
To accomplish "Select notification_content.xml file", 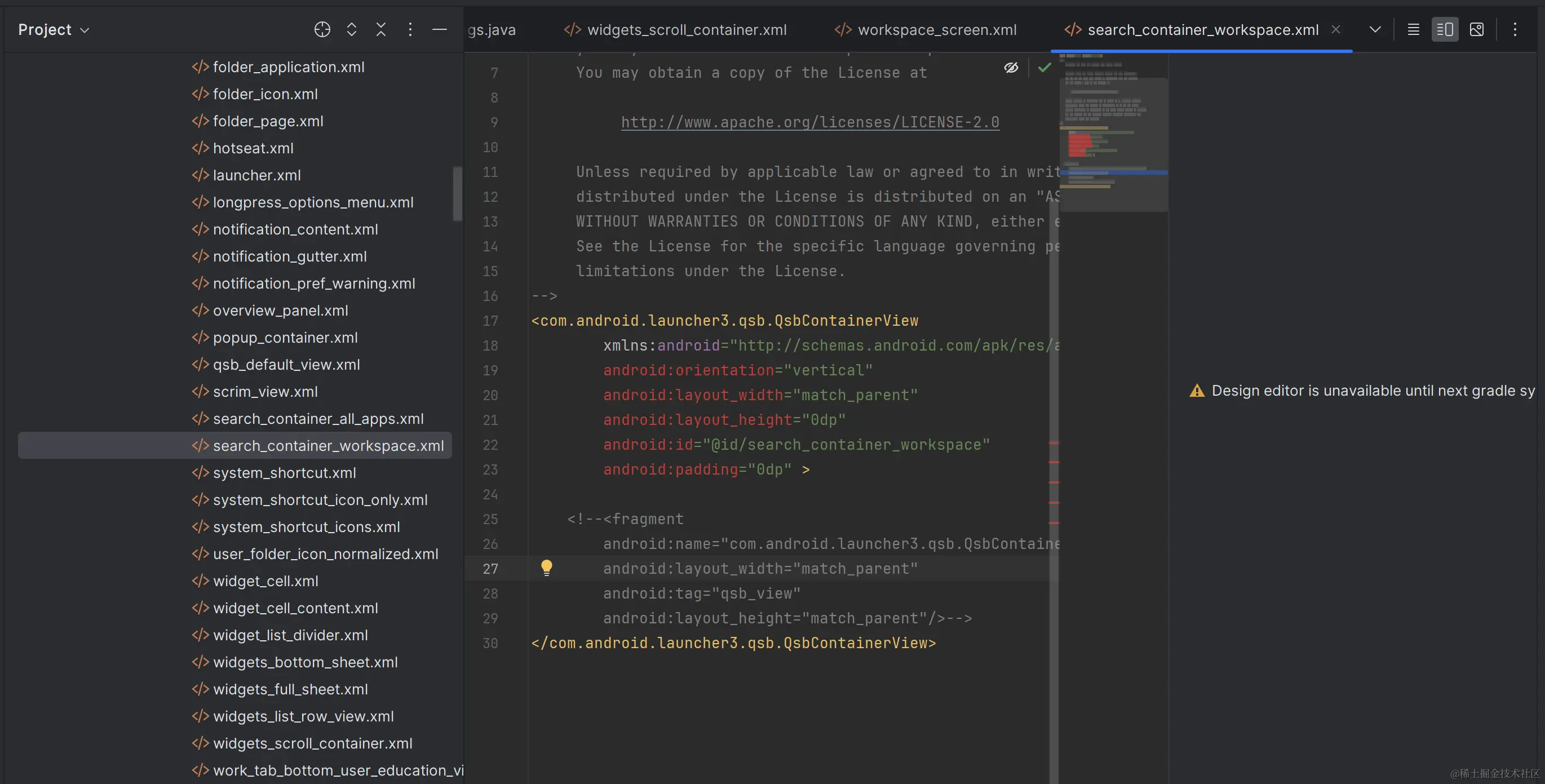I will (x=284, y=229).
